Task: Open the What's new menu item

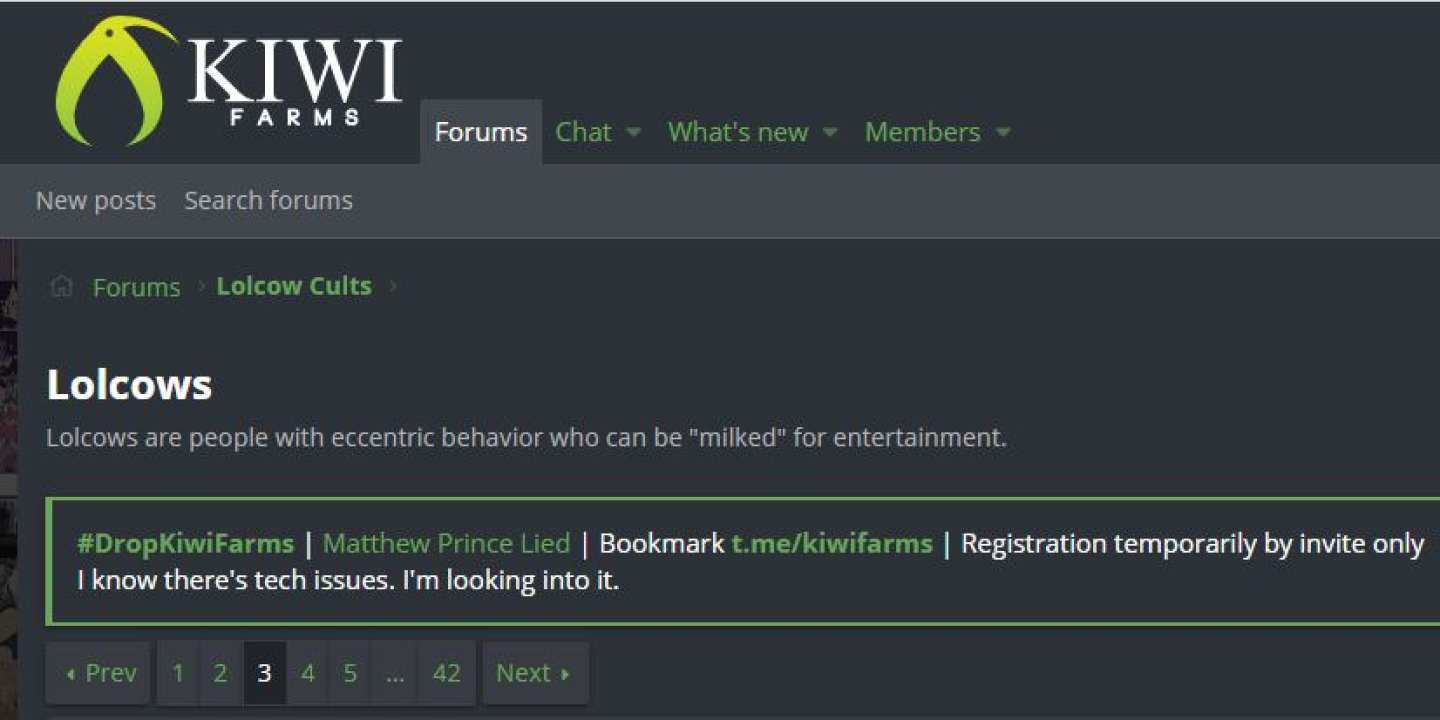Action: click(x=738, y=132)
